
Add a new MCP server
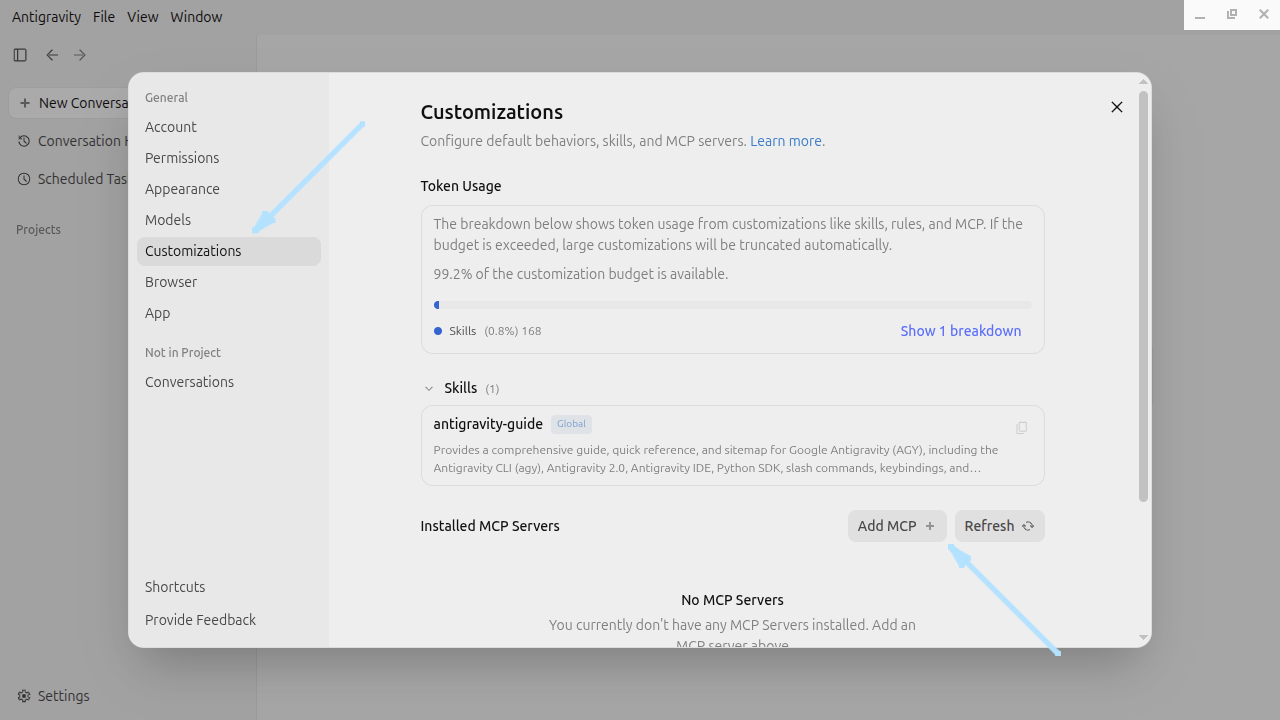pyautogui.click(x=897, y=526)
